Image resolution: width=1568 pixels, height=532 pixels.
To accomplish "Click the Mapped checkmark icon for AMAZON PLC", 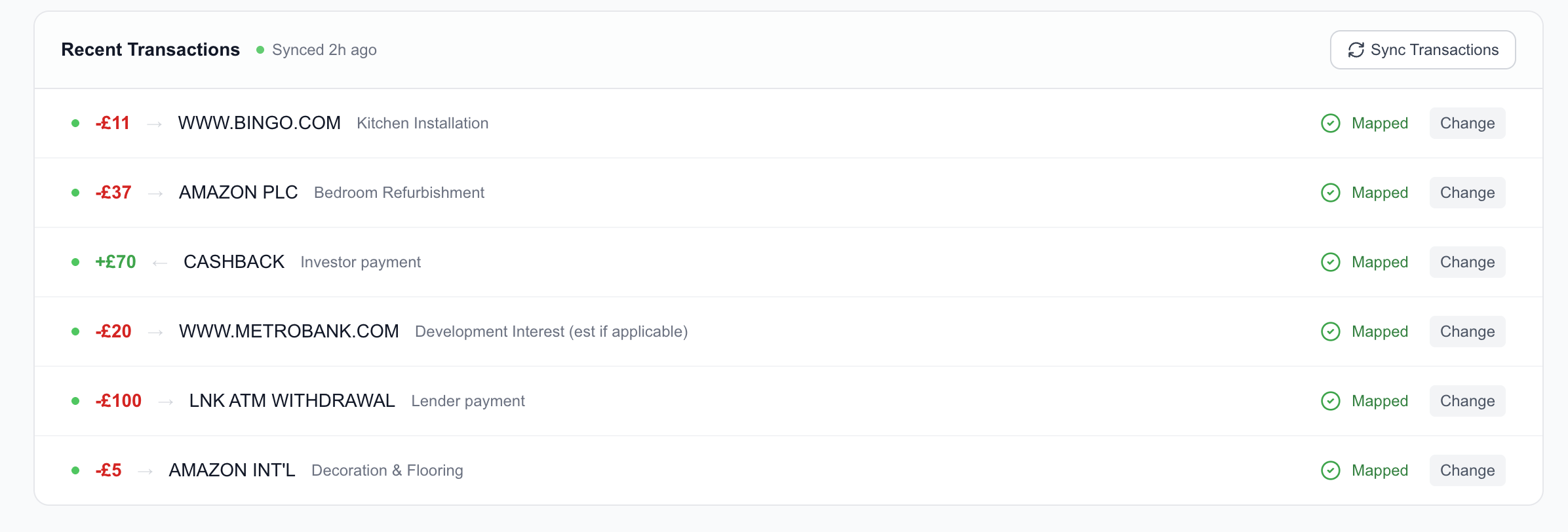I will 1331,193.
